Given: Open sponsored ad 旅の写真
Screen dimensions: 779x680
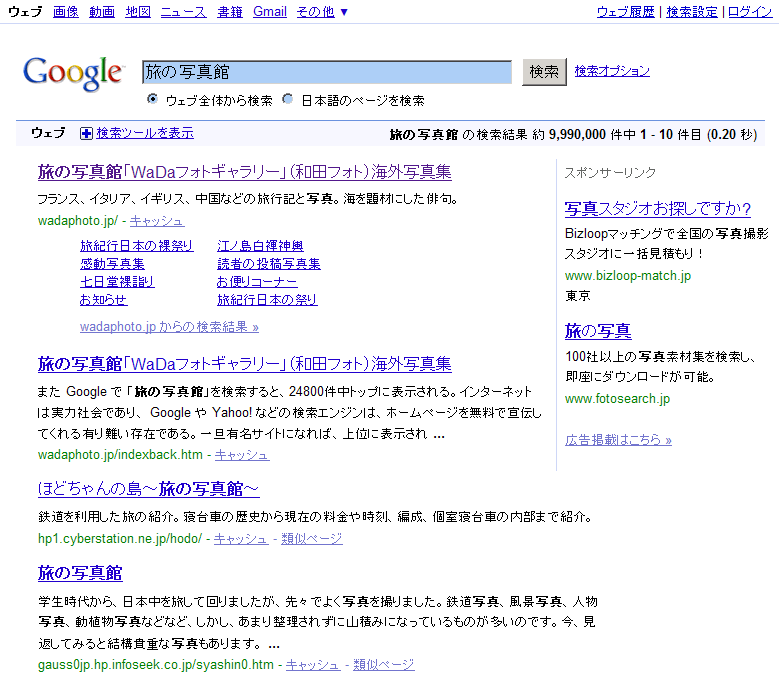Looking at the screenshot, I should pyautogui.click(x=598, y=331).
